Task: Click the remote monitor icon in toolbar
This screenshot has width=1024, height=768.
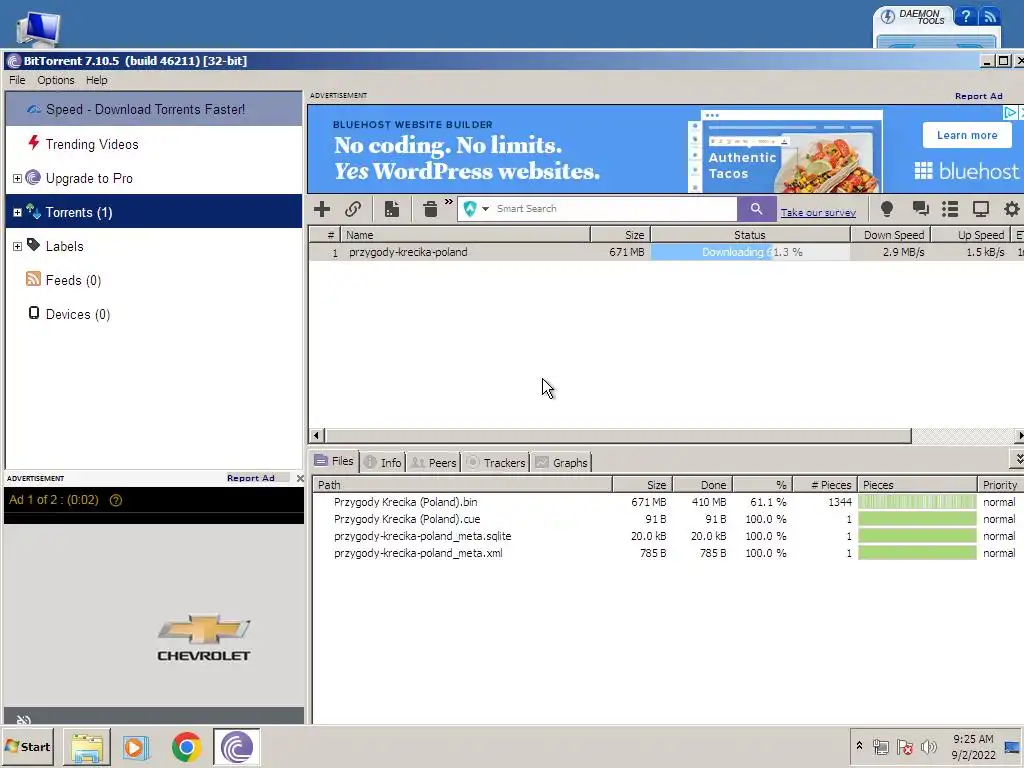Action: [980, 209]
